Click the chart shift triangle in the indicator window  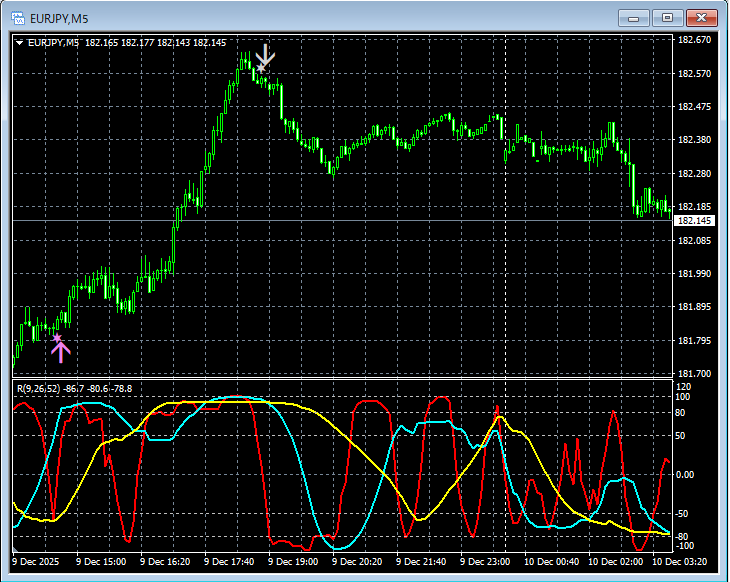(15, 549)
